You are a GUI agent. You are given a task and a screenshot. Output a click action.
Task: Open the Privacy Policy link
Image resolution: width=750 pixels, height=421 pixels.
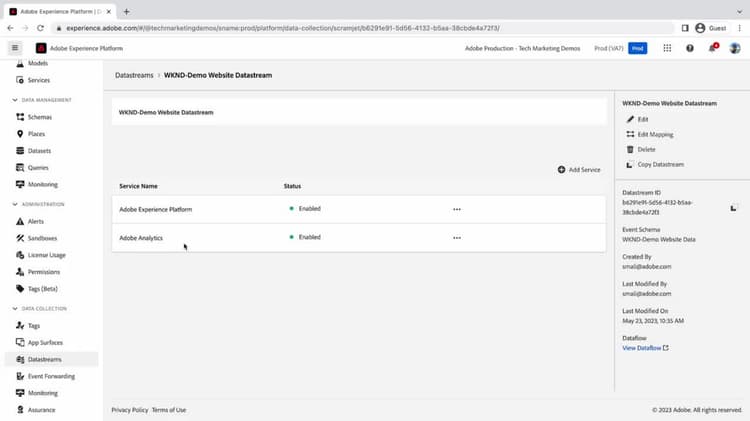coord(130,410)
